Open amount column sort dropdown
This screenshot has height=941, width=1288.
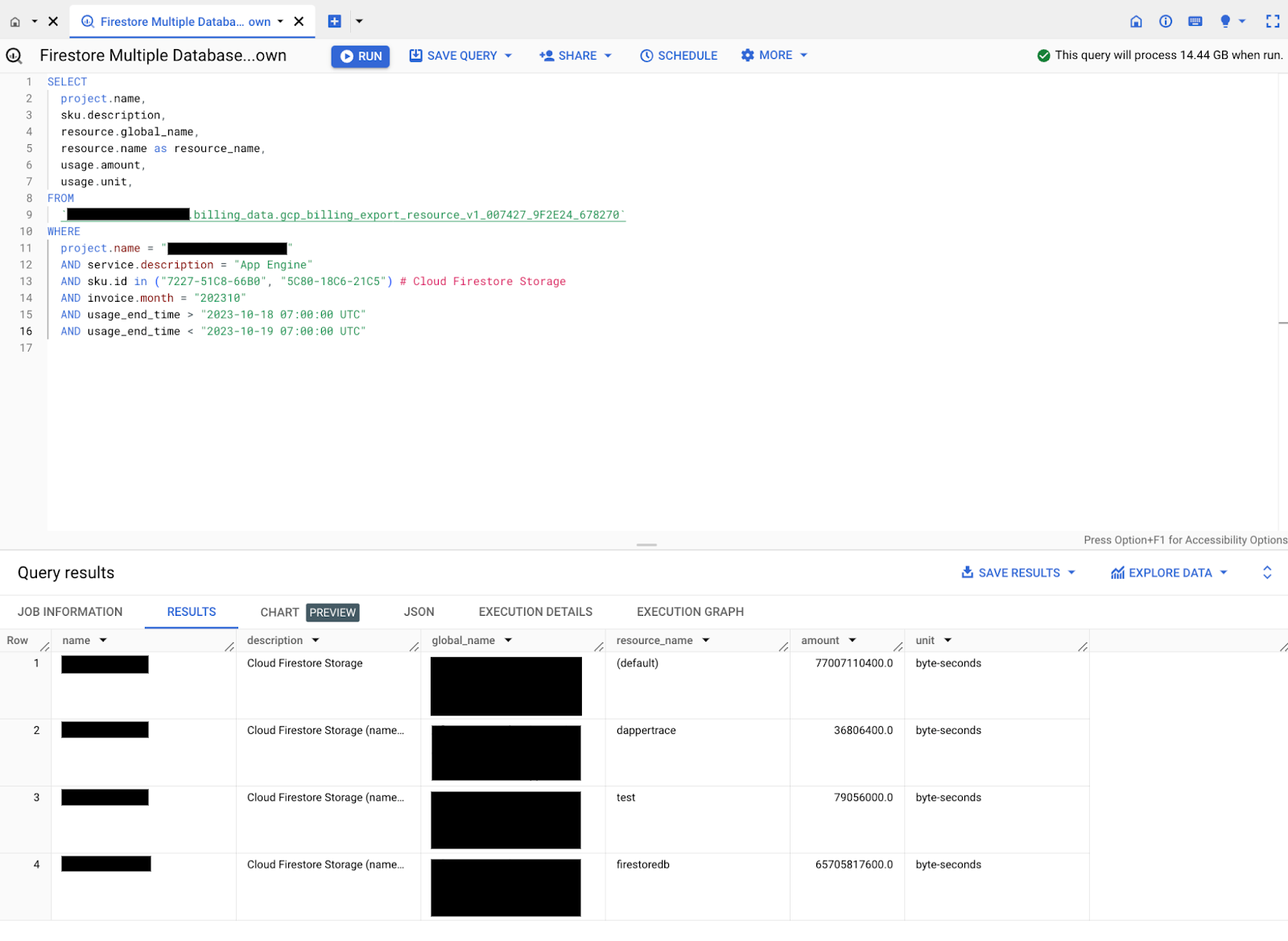coord(852,641)
